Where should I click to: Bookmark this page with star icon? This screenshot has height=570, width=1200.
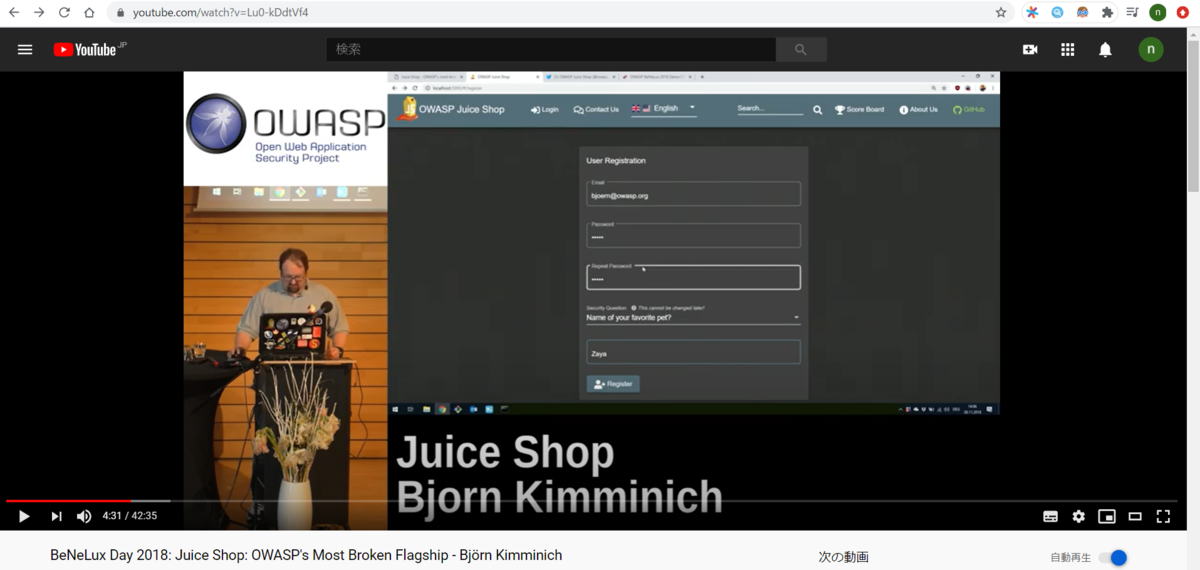click(1001, 13)
